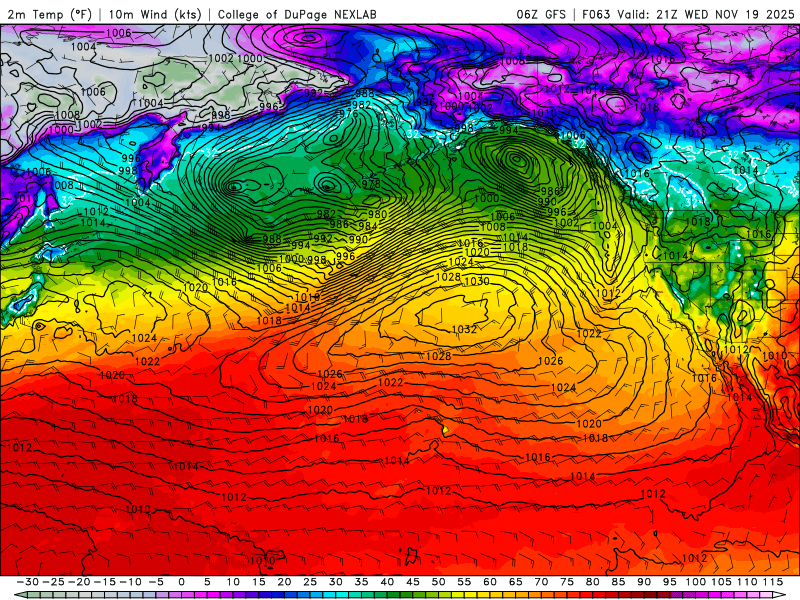Select the -5 value on temperature scale
800x600 pixels.
pyautogui.click(x=156, y=582)
